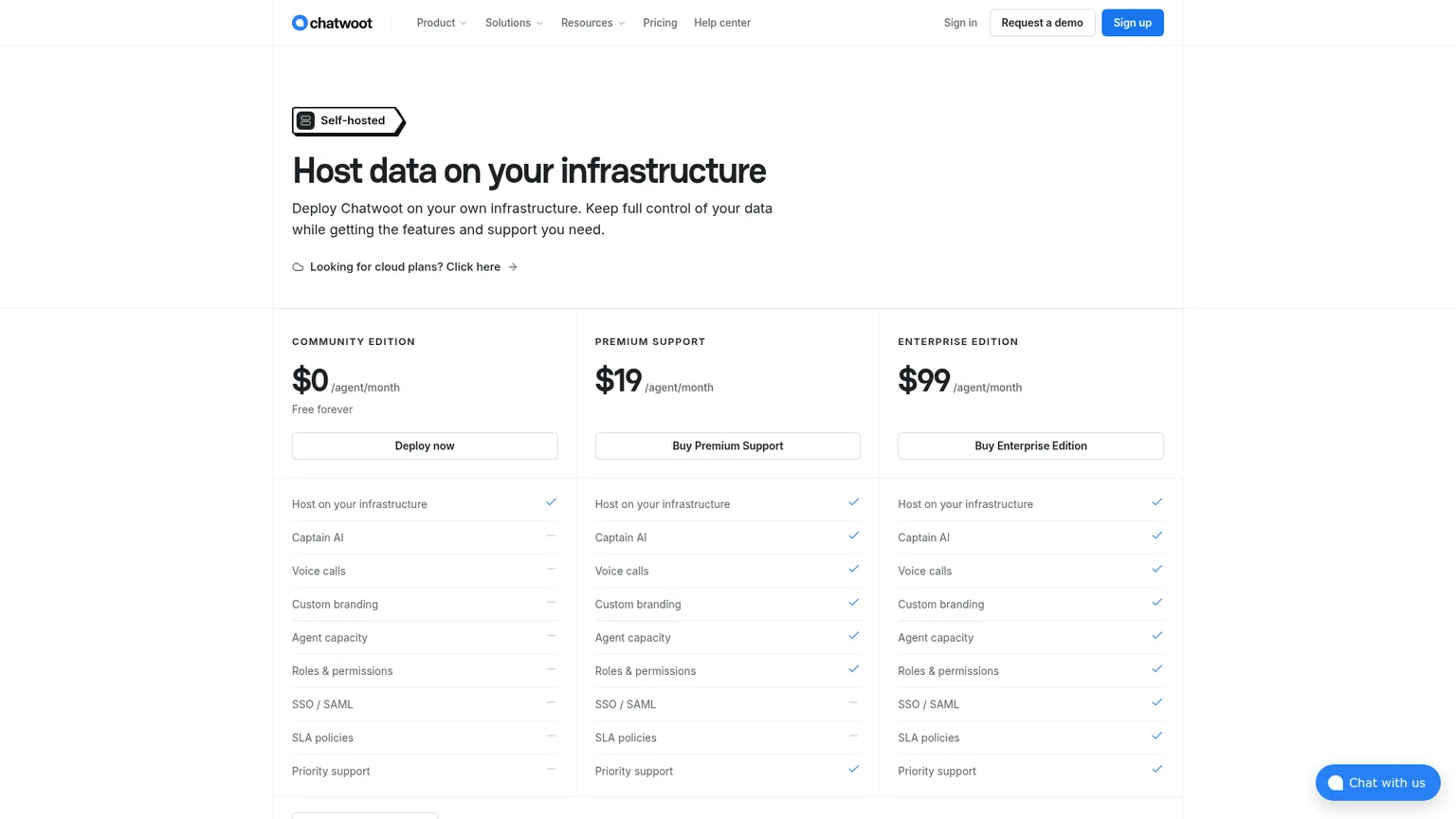Viewport: 1456px width, 819px height.
Task: Expand the Solutions dropdown menu
Action: pyautogui.click(x=514, y=23)
